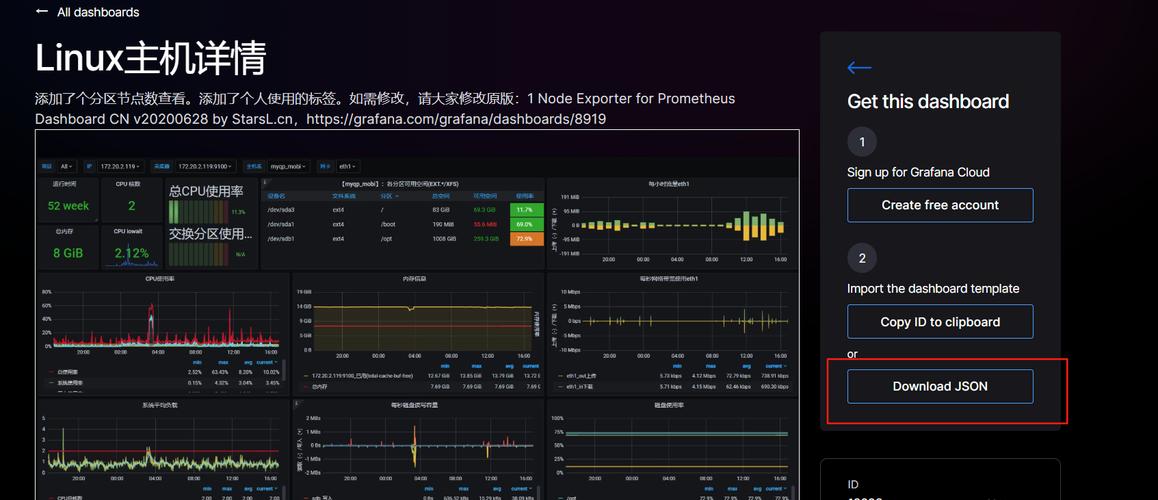Click the 磁盘使用率 chart panel

point(672,449)
